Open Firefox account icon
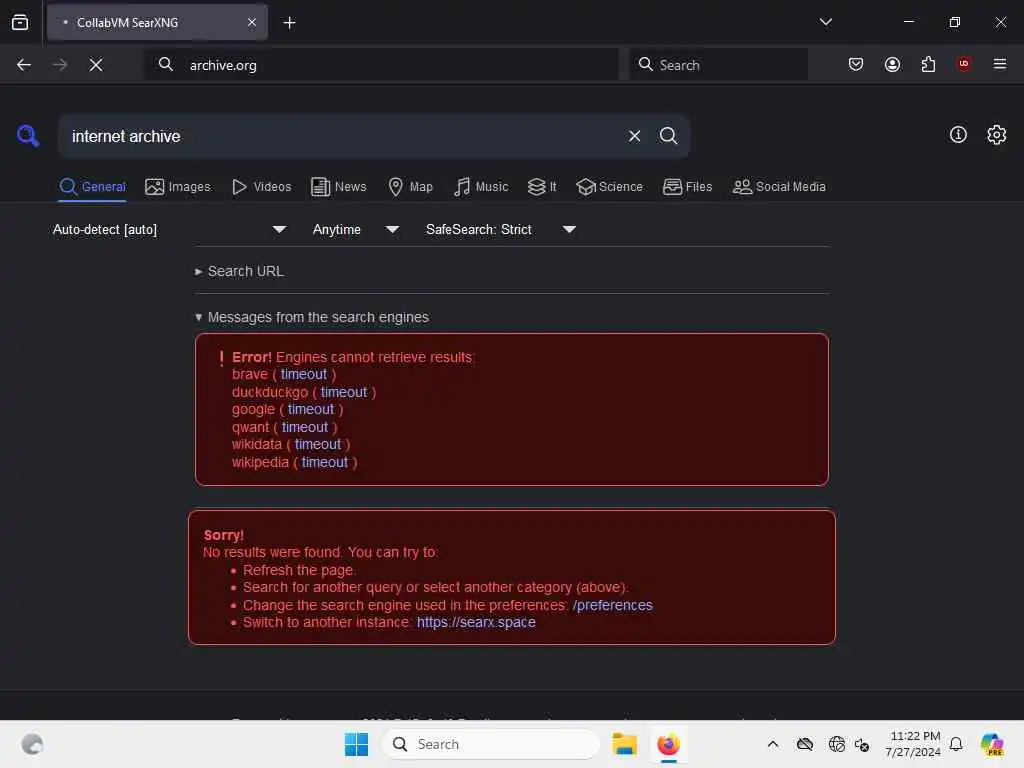 click(892, 64)
